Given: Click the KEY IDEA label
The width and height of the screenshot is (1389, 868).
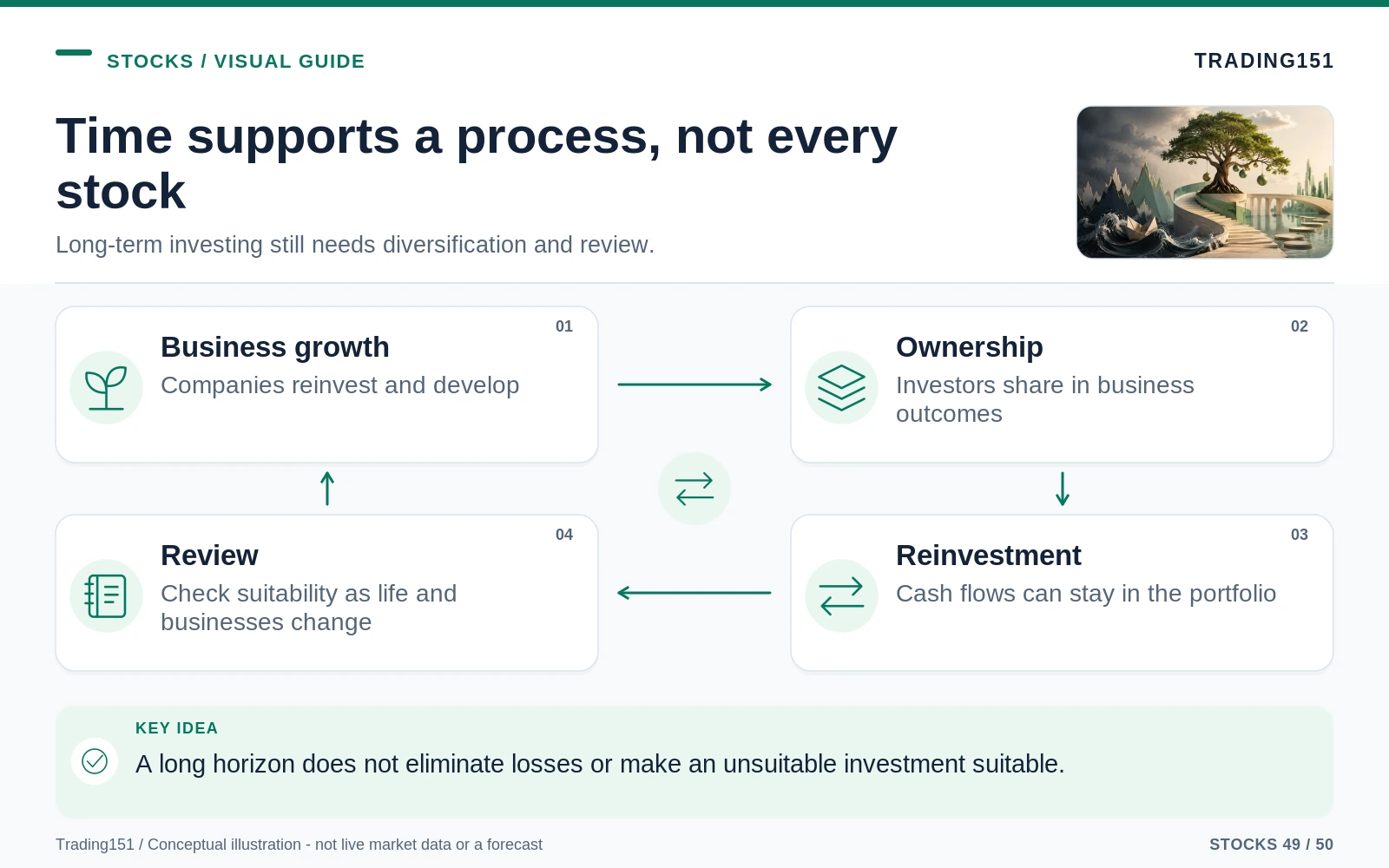Looking at the screenshot, I should pyautogui.click(x=177, y=728).
